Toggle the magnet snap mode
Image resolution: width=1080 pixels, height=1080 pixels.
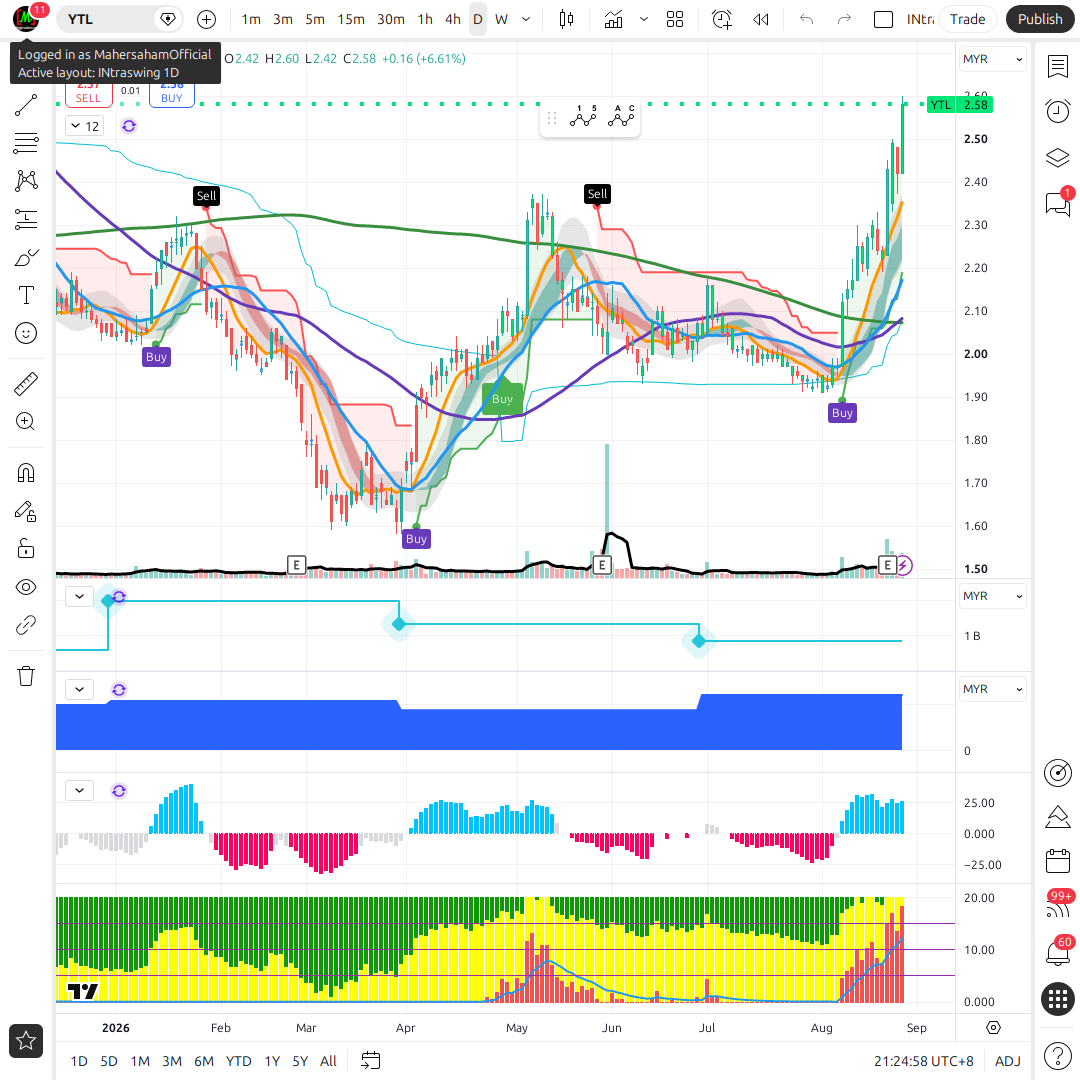pyautogui.click(x=25, y=472)
